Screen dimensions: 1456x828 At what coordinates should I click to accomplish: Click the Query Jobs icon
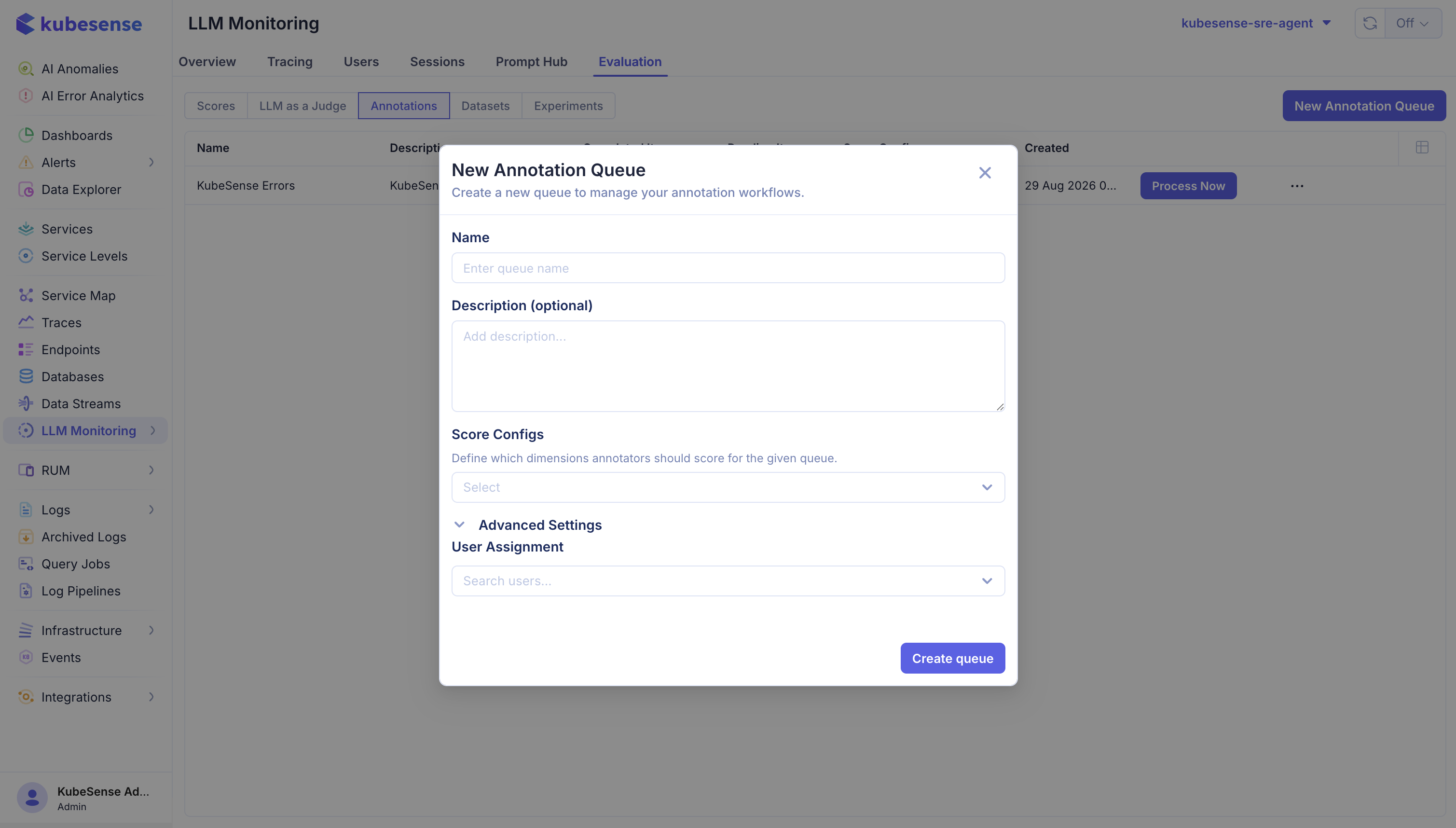pyautogui.click(x=26, y=564)
